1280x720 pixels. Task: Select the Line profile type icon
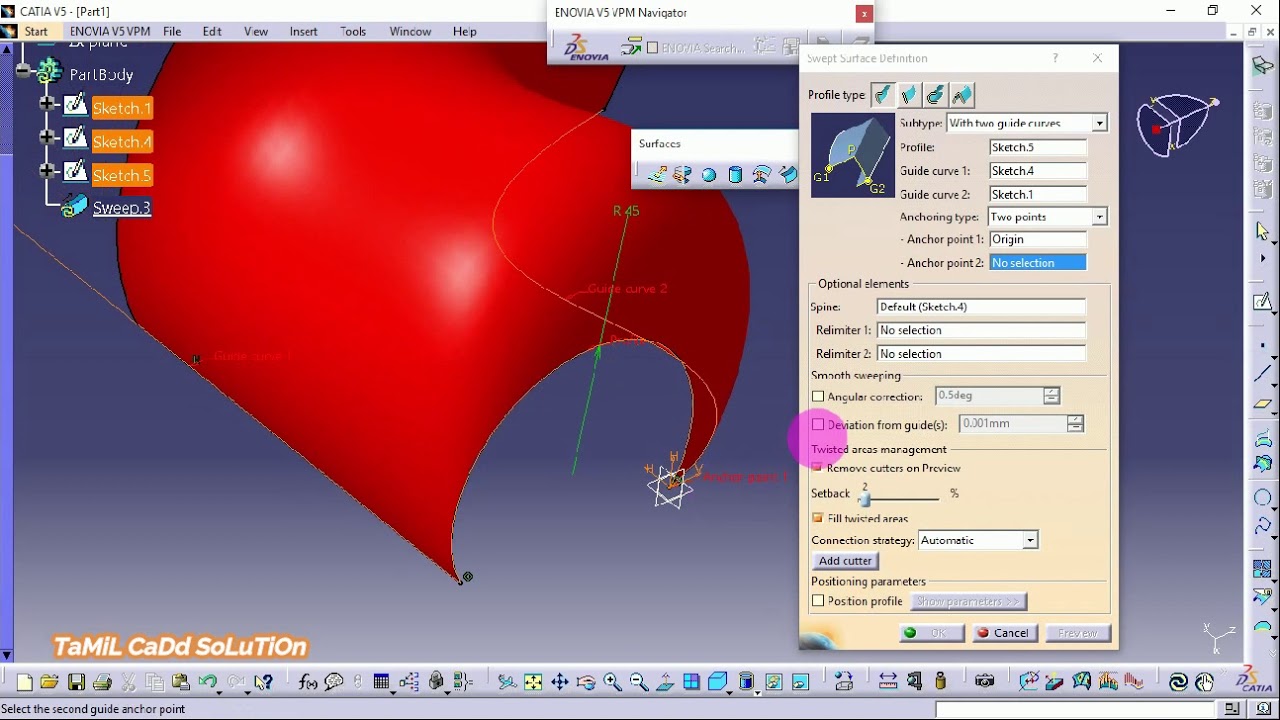click(908, 95)
